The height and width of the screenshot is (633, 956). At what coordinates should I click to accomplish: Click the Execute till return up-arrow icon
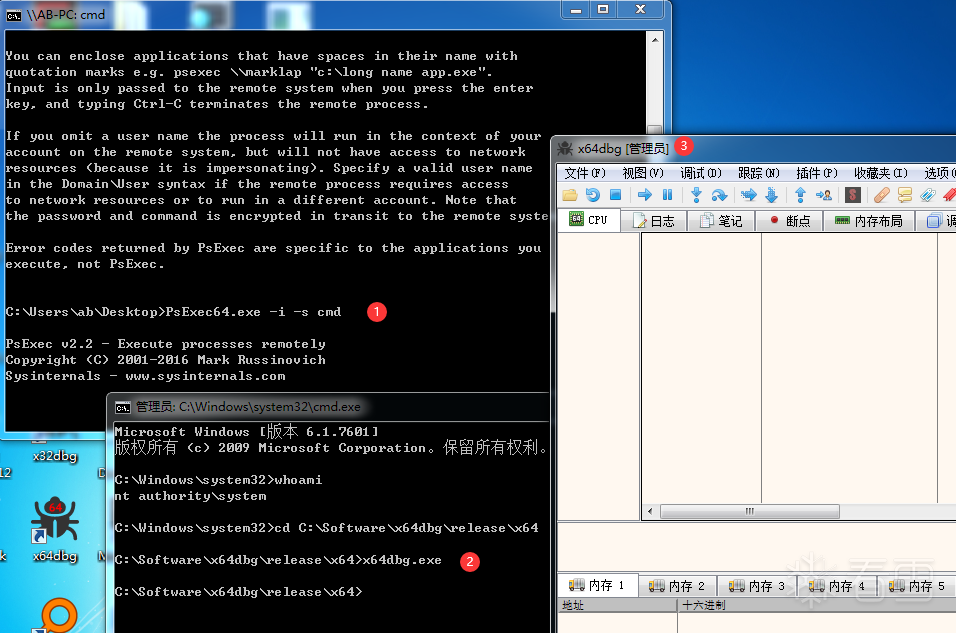[x=801, y=195]
